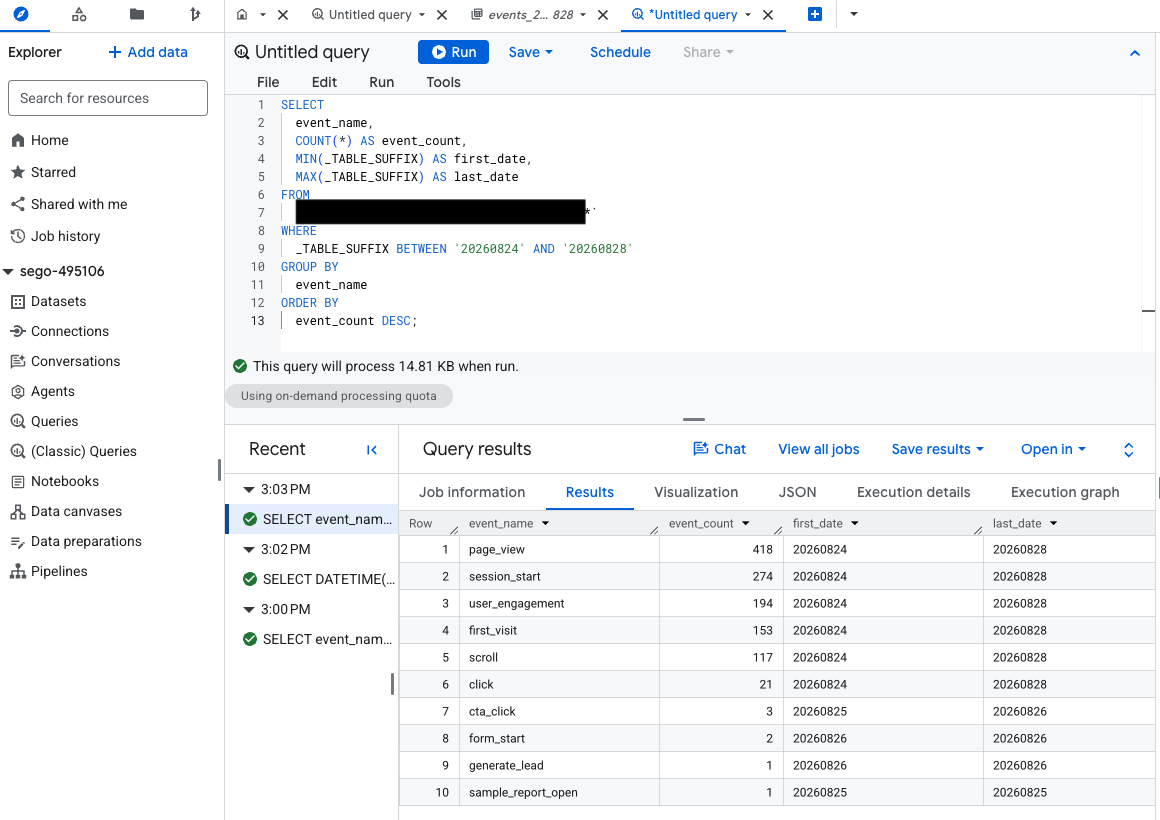Open (Classic) Queries entry
Viewport: 1160px width, 820px height.
[x=73, y=451]
